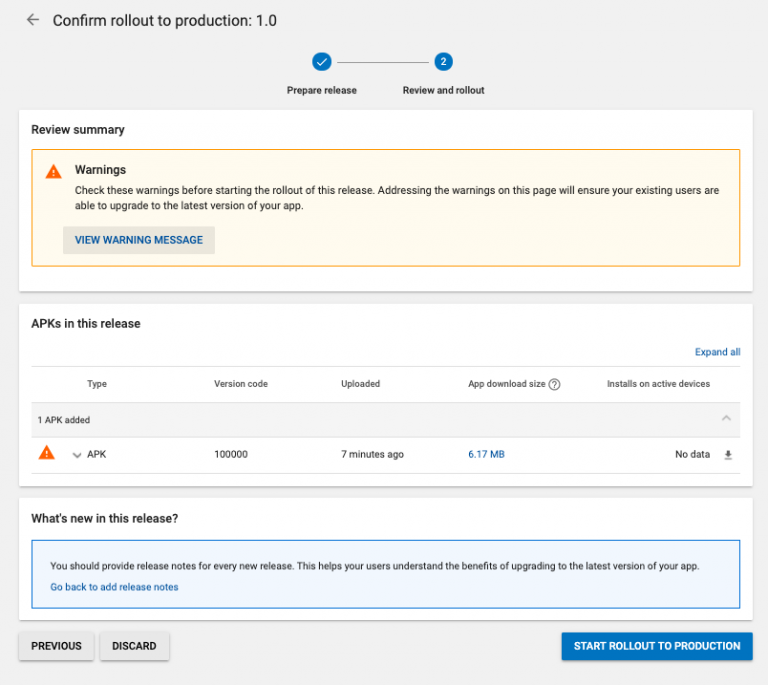
Task: Click the Review and rollout step 2 circle
Action: 443,62
